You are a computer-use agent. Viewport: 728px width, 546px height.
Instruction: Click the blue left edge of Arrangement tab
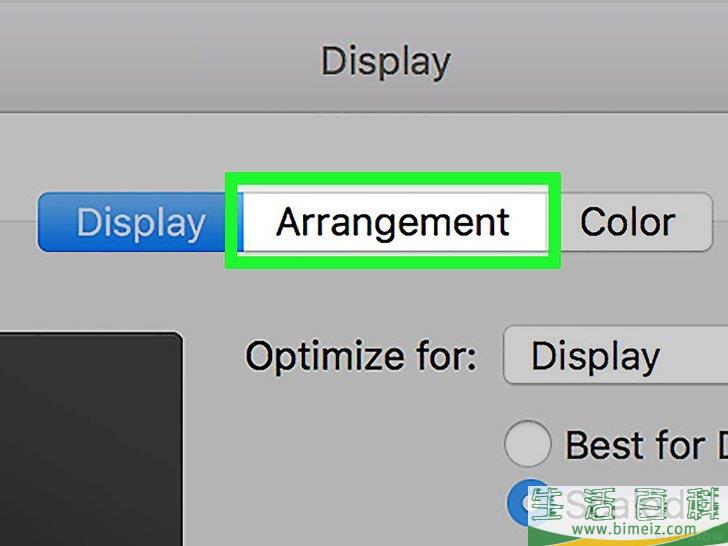240,222
